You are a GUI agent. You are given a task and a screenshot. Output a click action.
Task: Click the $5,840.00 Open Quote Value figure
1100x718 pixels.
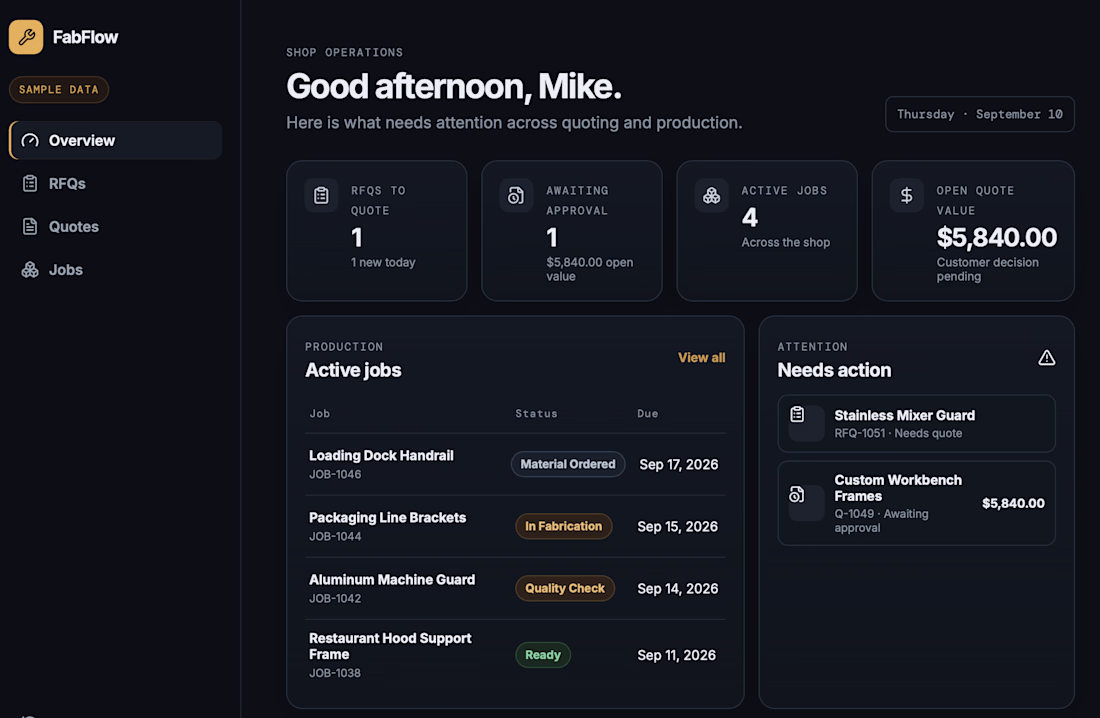(x=996, y=237)
